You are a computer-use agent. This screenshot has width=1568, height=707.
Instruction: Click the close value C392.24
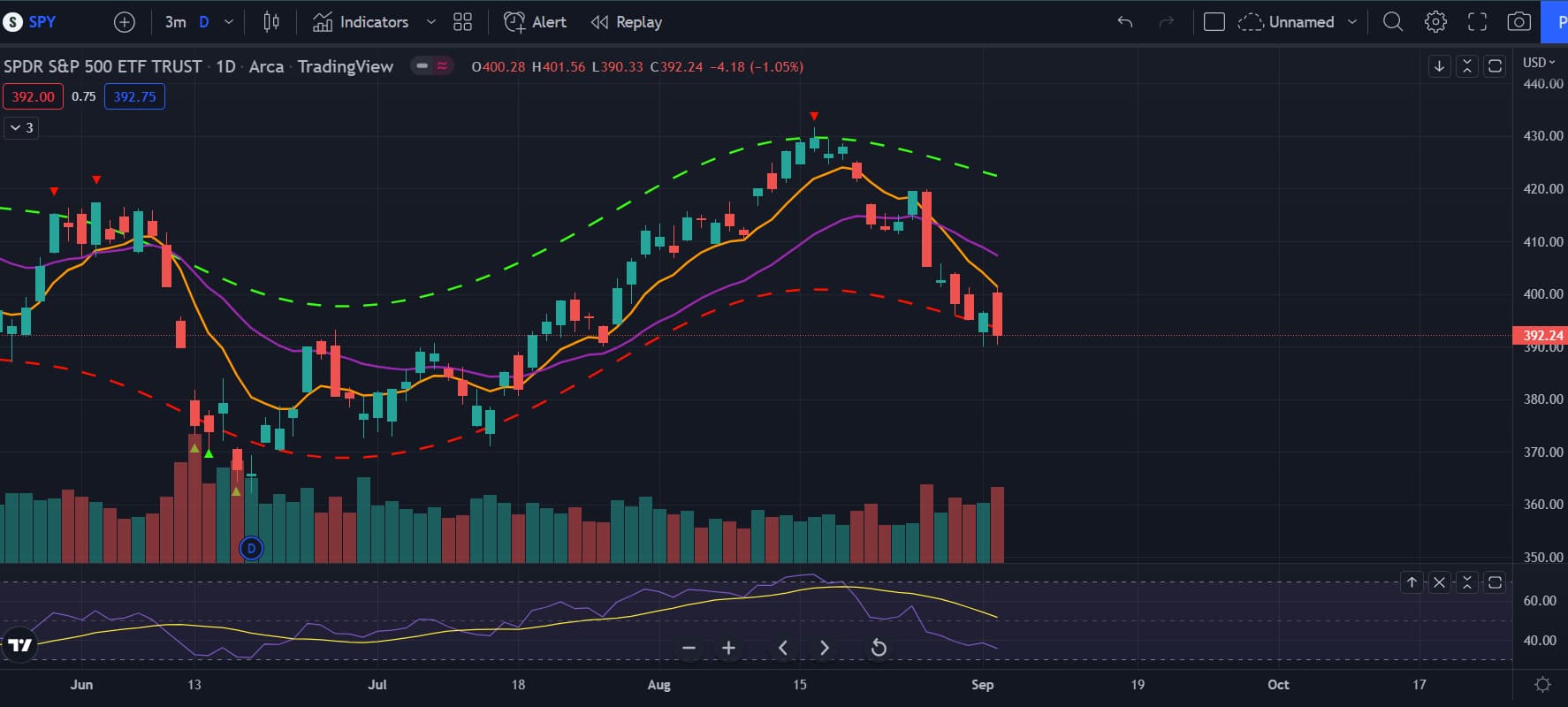click(x=676, y=66)
